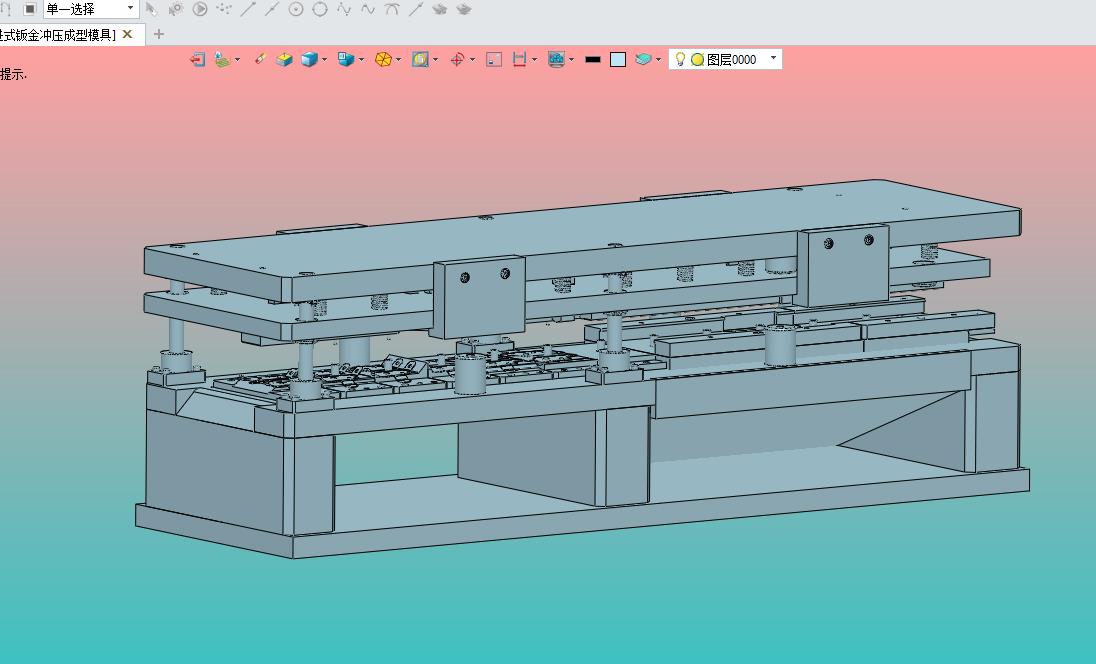The width and height of the screenshot is (1096, 664).
Task: Expand the cube with screen display dropdown arrow
Action: (361, 59)
